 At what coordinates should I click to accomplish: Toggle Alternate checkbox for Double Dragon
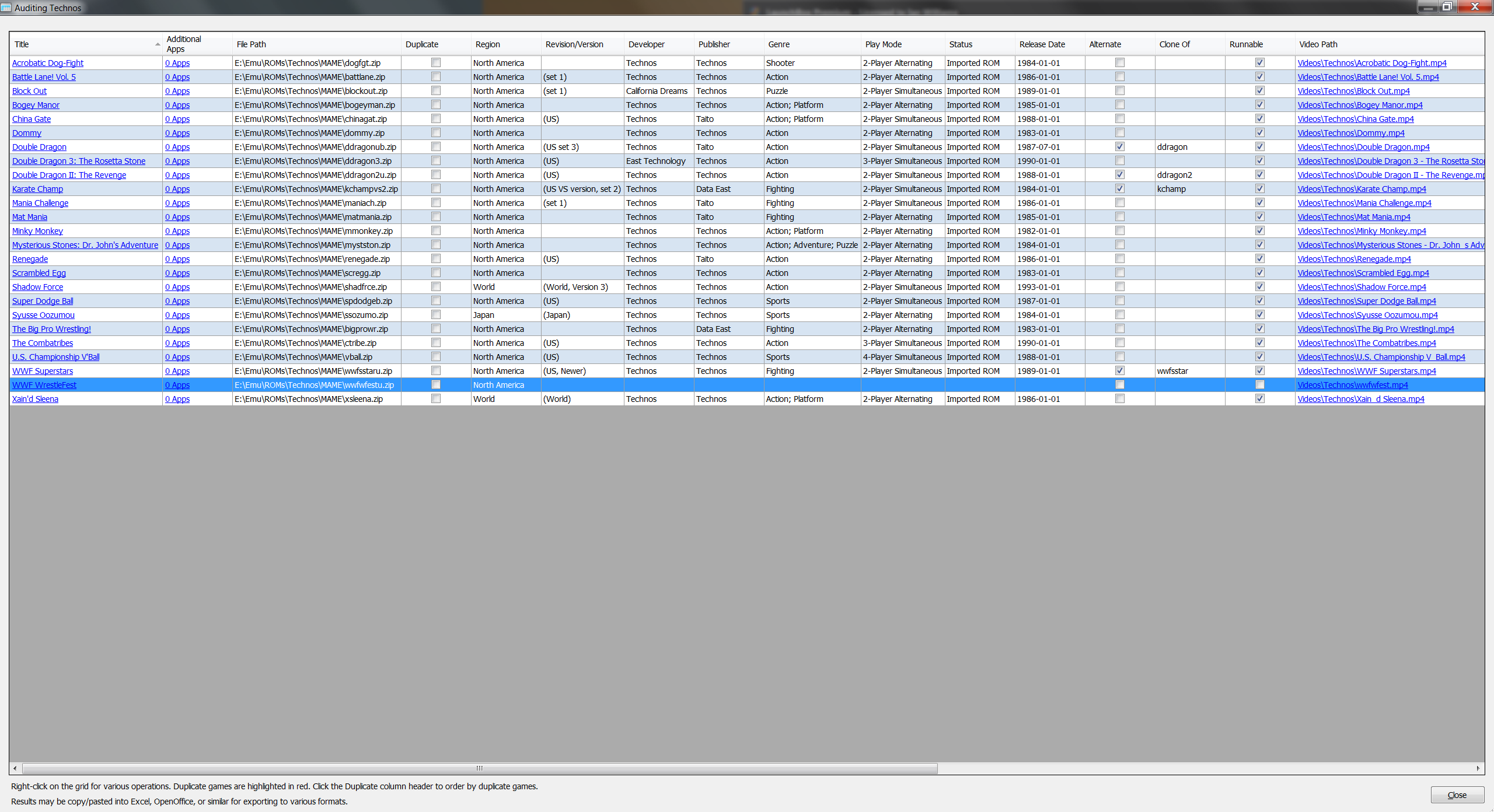[x=1120, y=146]
